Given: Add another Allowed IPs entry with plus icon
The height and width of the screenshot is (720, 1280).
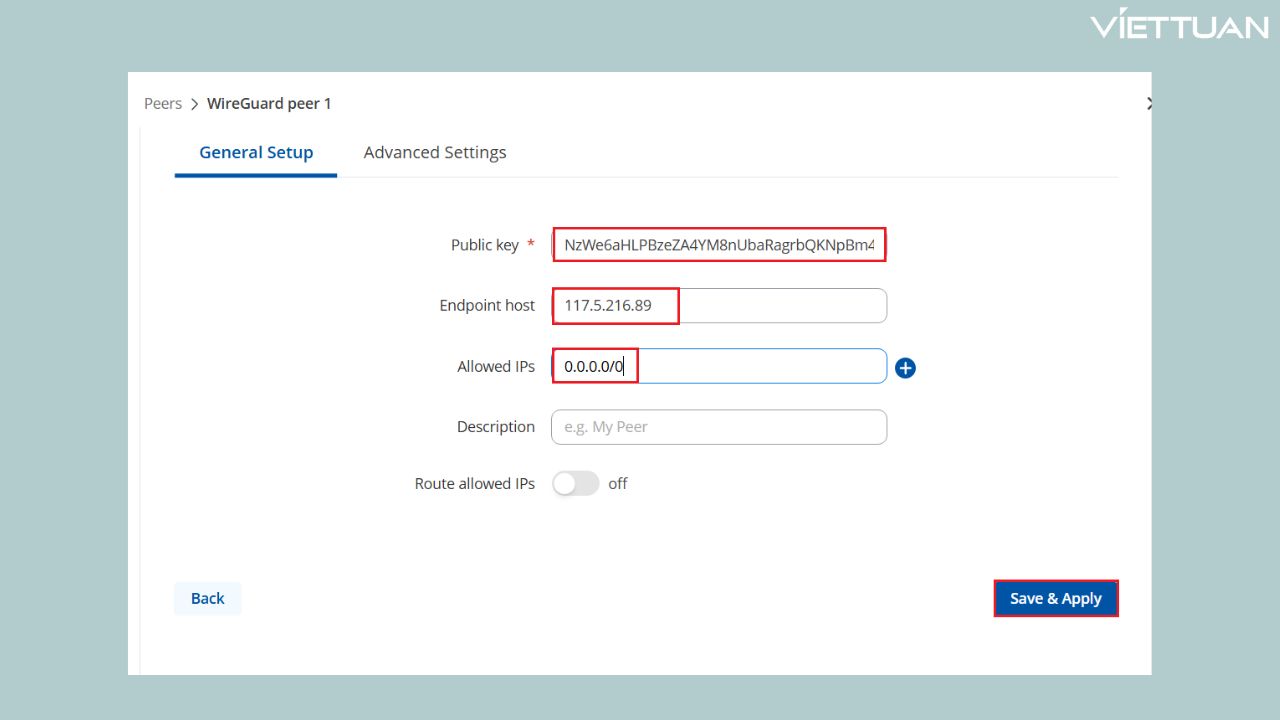Looking at the screenshot, I should pos(905,368).
